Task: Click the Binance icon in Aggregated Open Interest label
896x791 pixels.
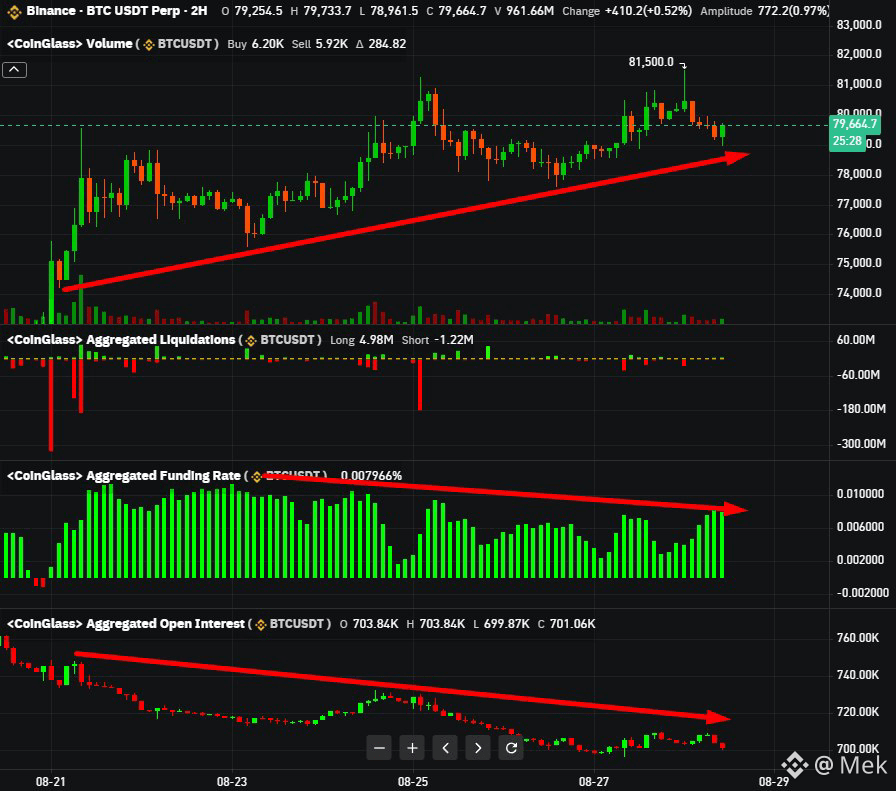Action: pos(261,625)
